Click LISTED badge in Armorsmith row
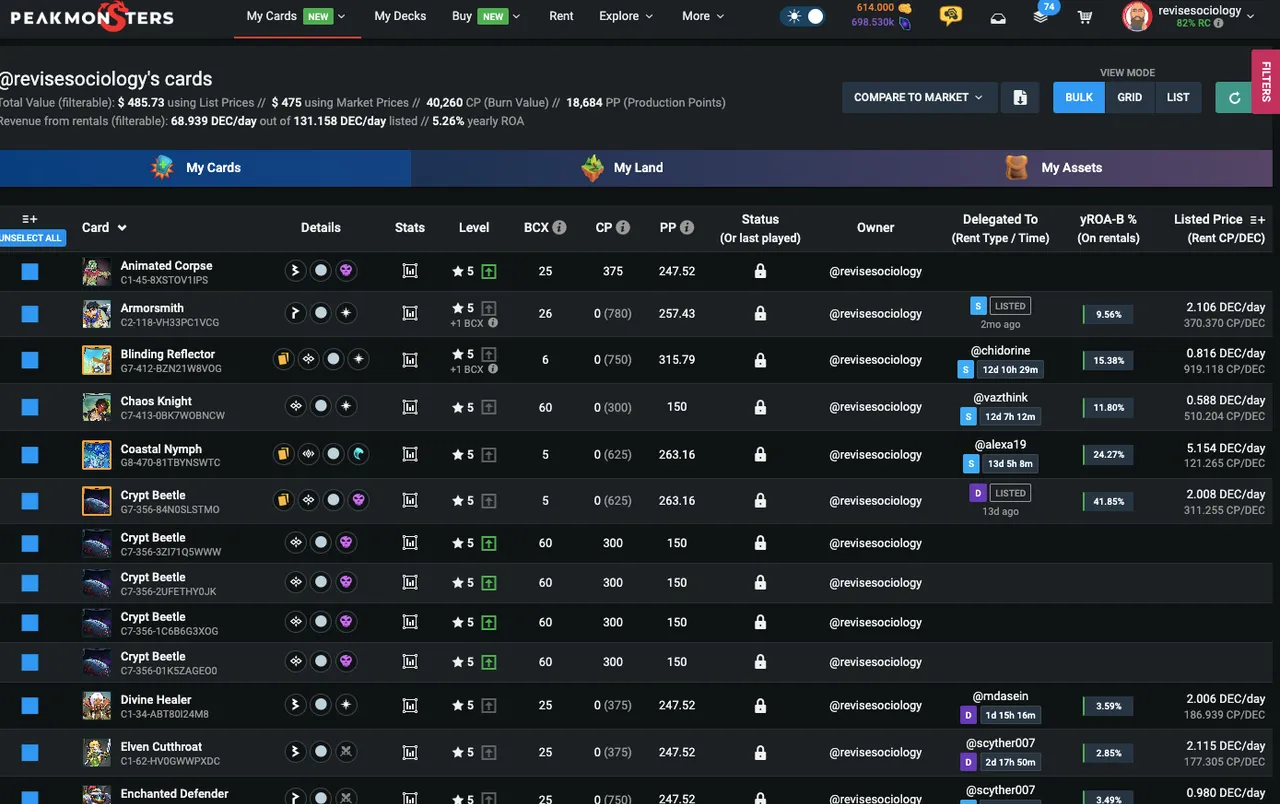 point(1010,306)
